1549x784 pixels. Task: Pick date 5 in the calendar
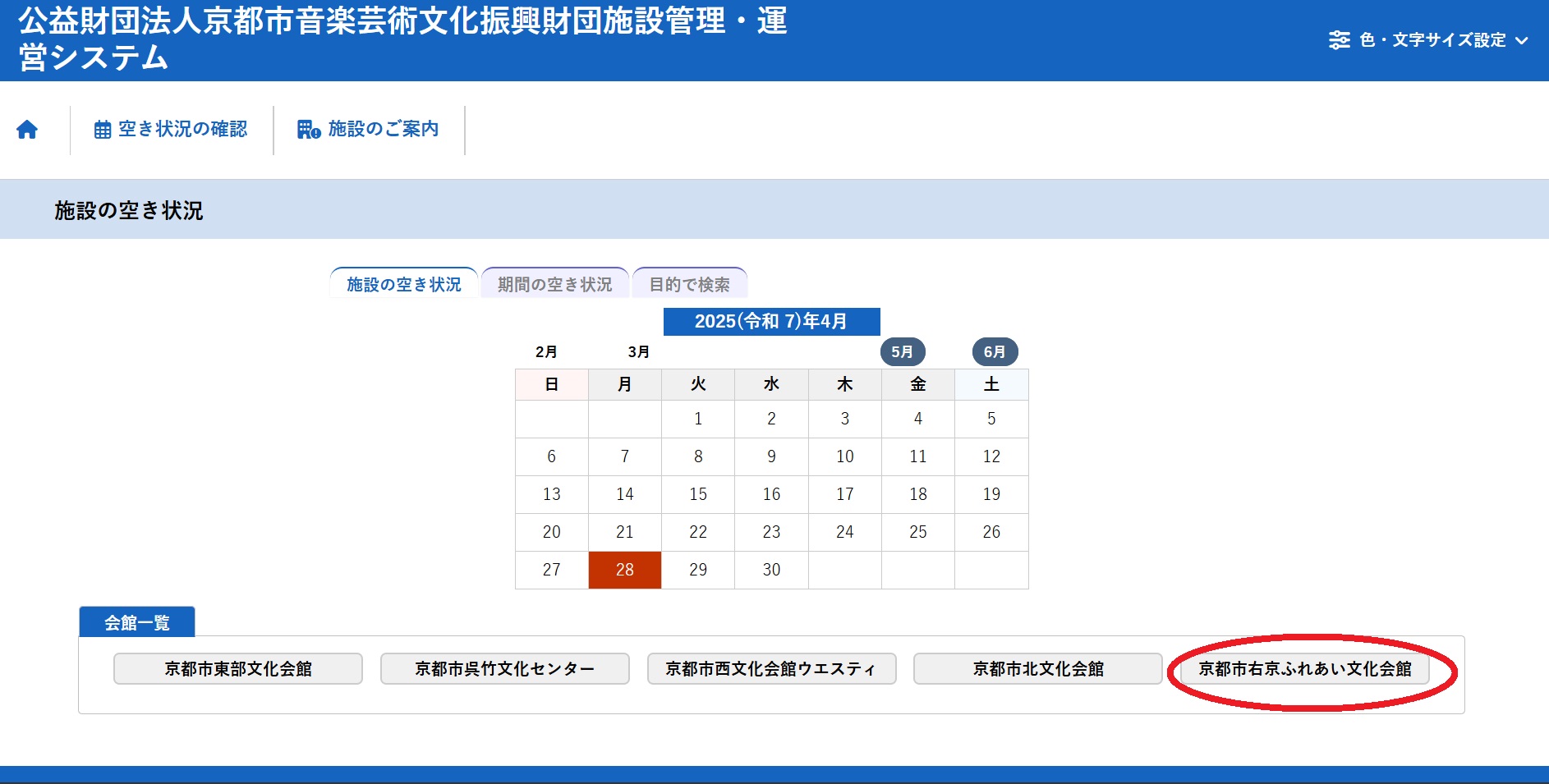point(991,419)
